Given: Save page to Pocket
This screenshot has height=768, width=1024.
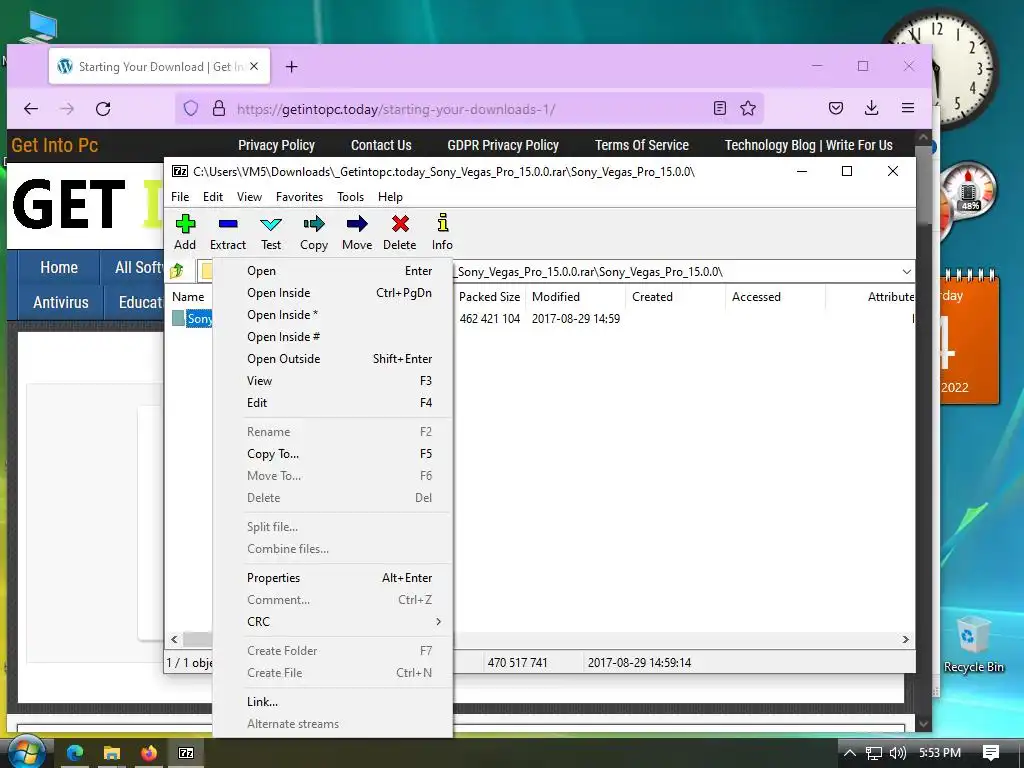Looking at the screenshot, I should click(836, 108).
